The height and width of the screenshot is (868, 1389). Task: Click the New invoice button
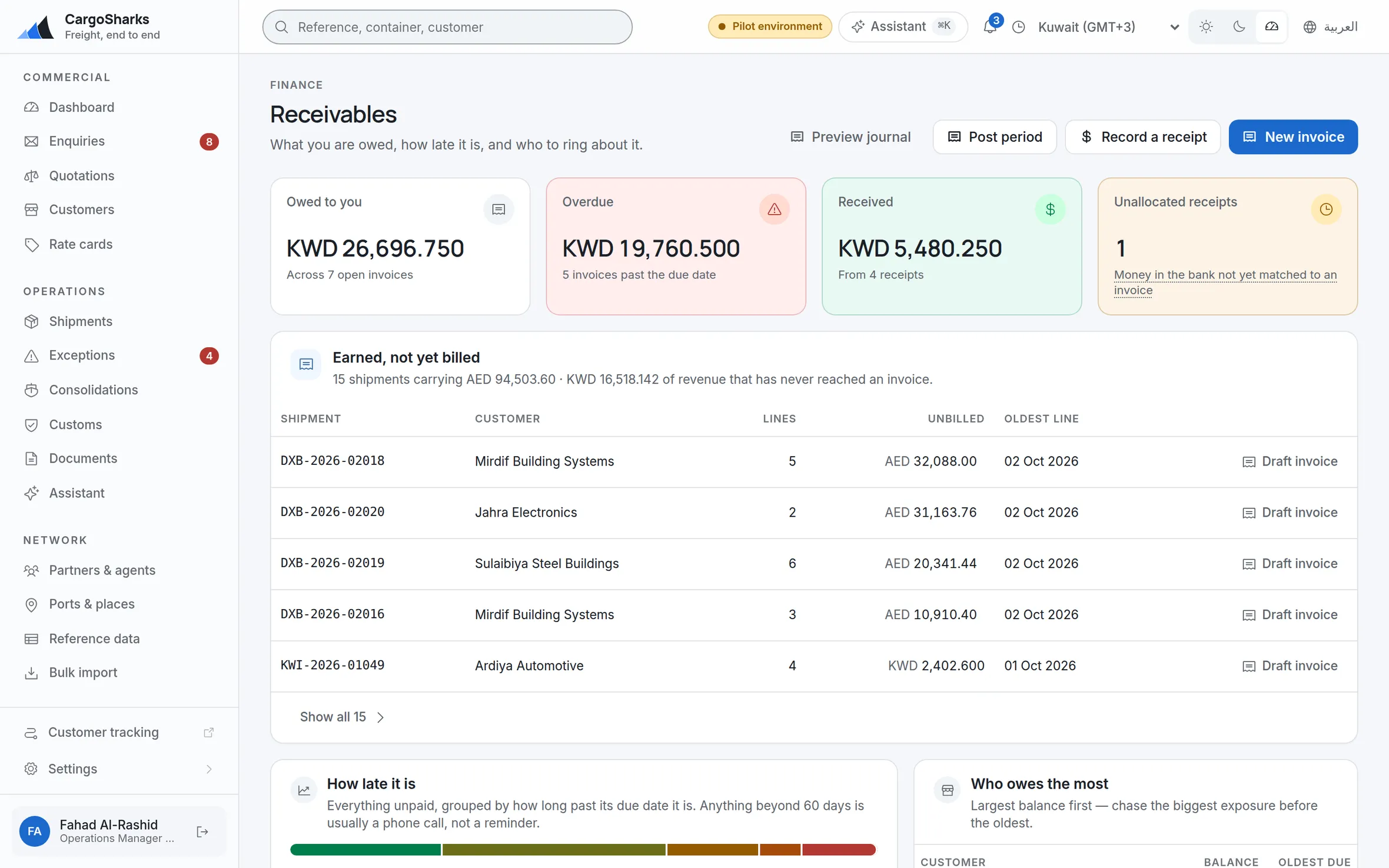[1293, 137]
